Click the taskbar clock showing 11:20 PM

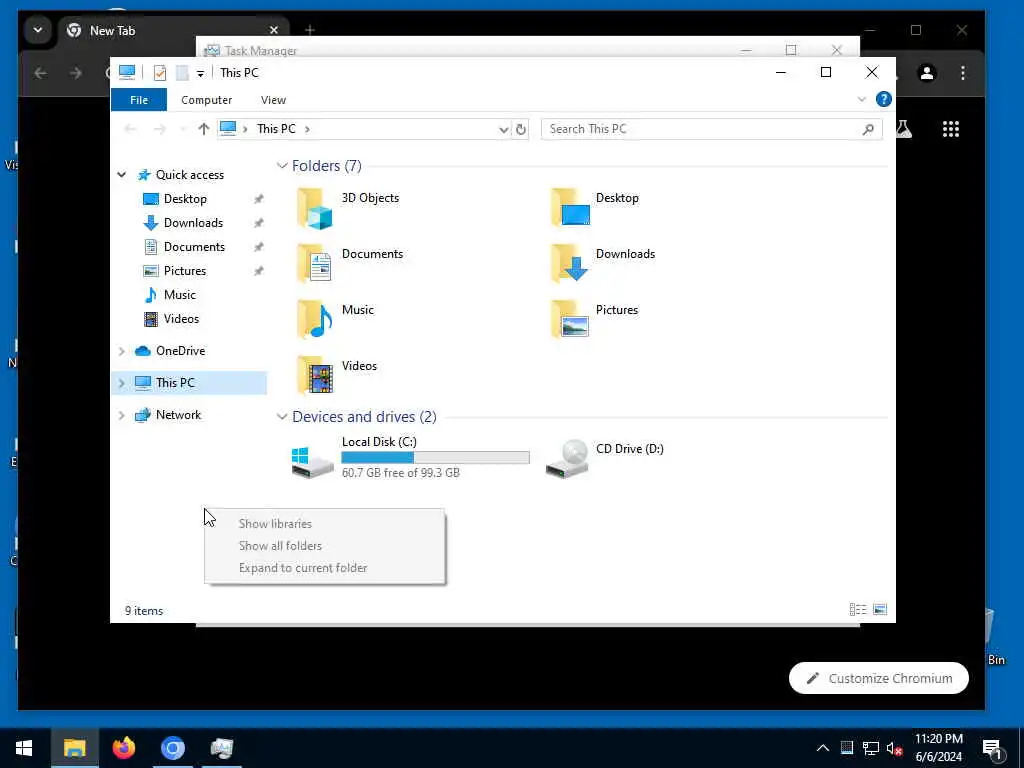tap(938, 748)
